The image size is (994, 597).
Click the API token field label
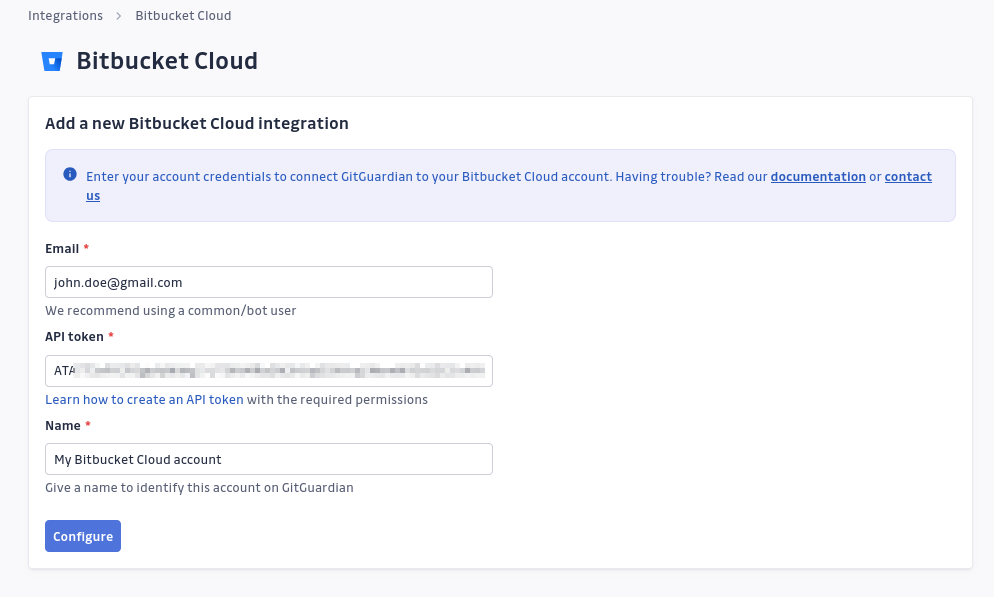pyautogui.click(x=74, y=337)
